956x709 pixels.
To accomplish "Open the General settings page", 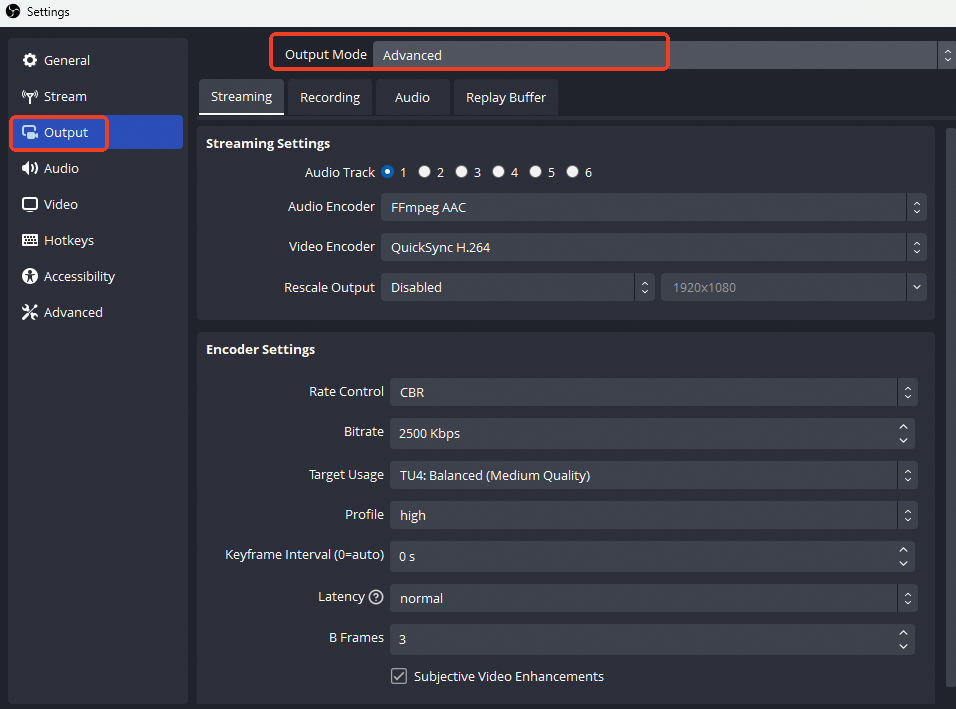I will (x=96, y=60).
